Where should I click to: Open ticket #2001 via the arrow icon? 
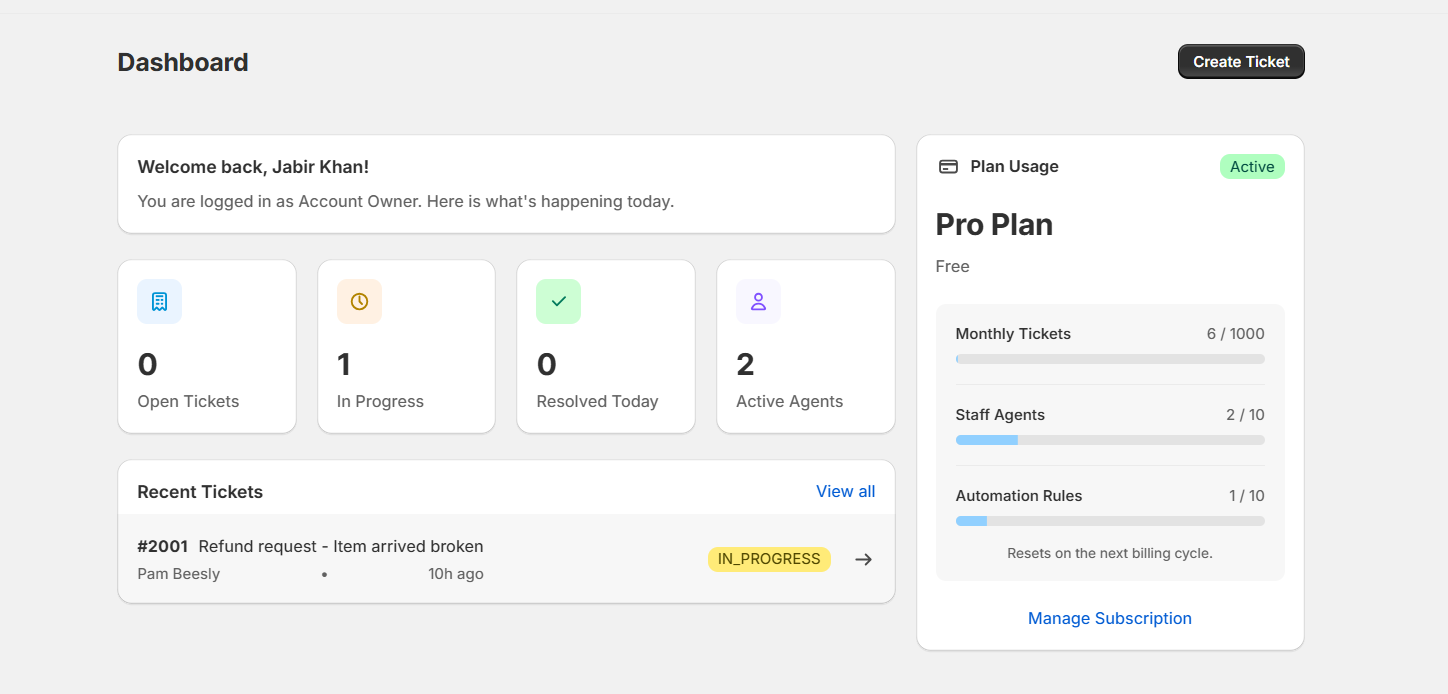[x=862, y=559]
